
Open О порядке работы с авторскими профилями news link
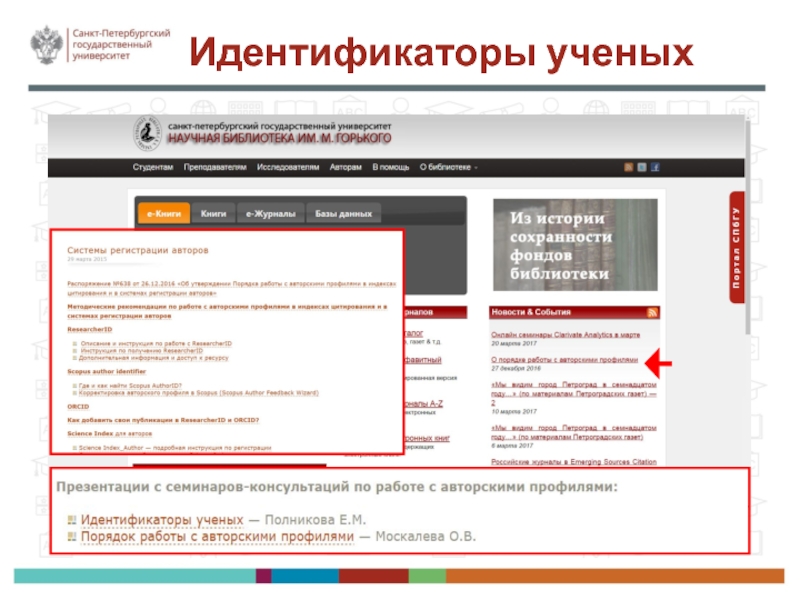click(x=564, y=360)
